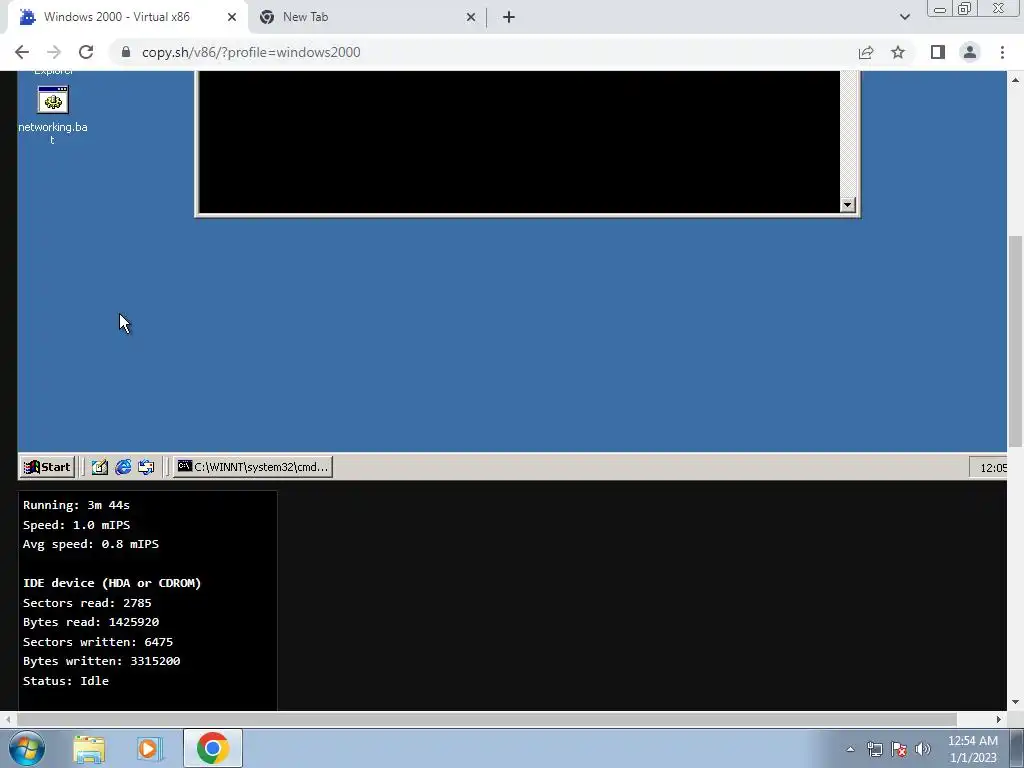
Task: Click the horizontal scrollbar thumb
Action: coord(487,719)
